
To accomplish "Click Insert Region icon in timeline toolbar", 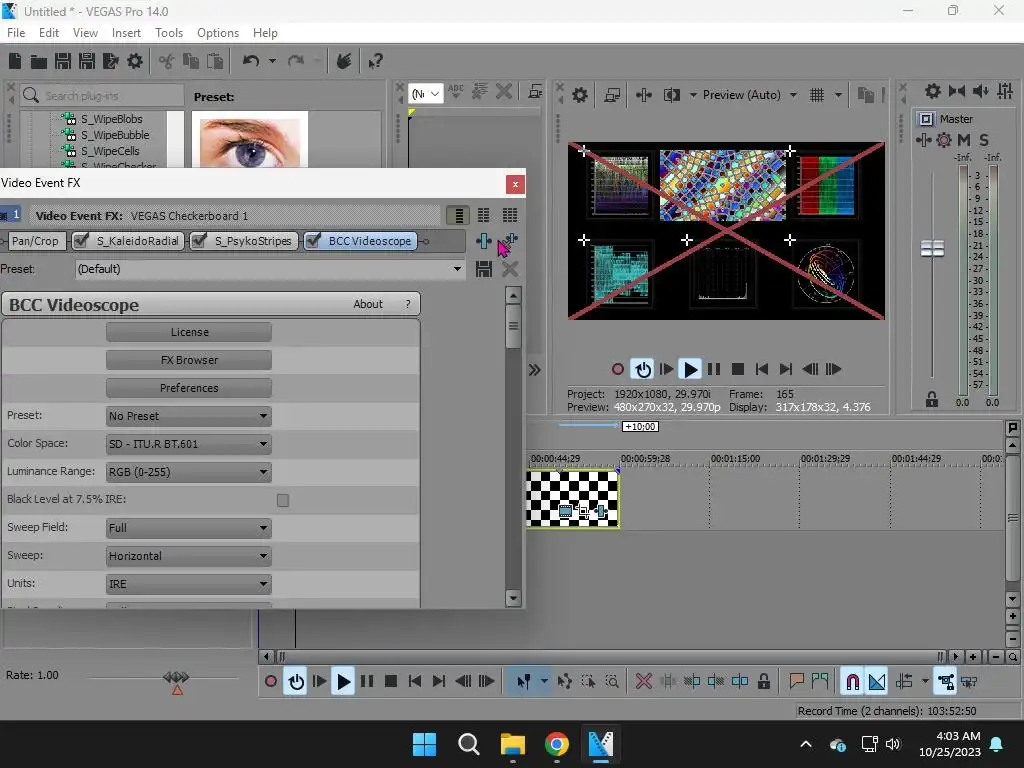I will tap(820, 682).
